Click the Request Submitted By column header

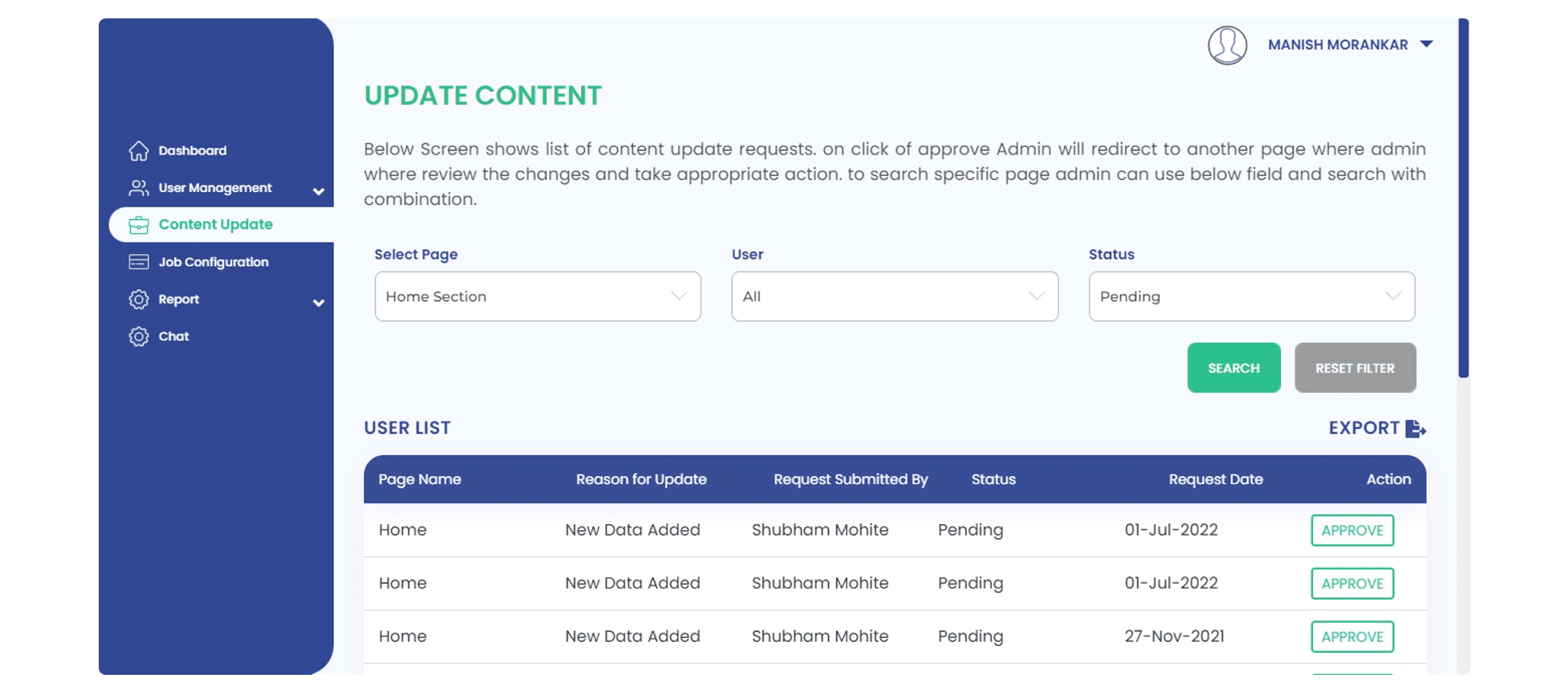click(851, 479)
